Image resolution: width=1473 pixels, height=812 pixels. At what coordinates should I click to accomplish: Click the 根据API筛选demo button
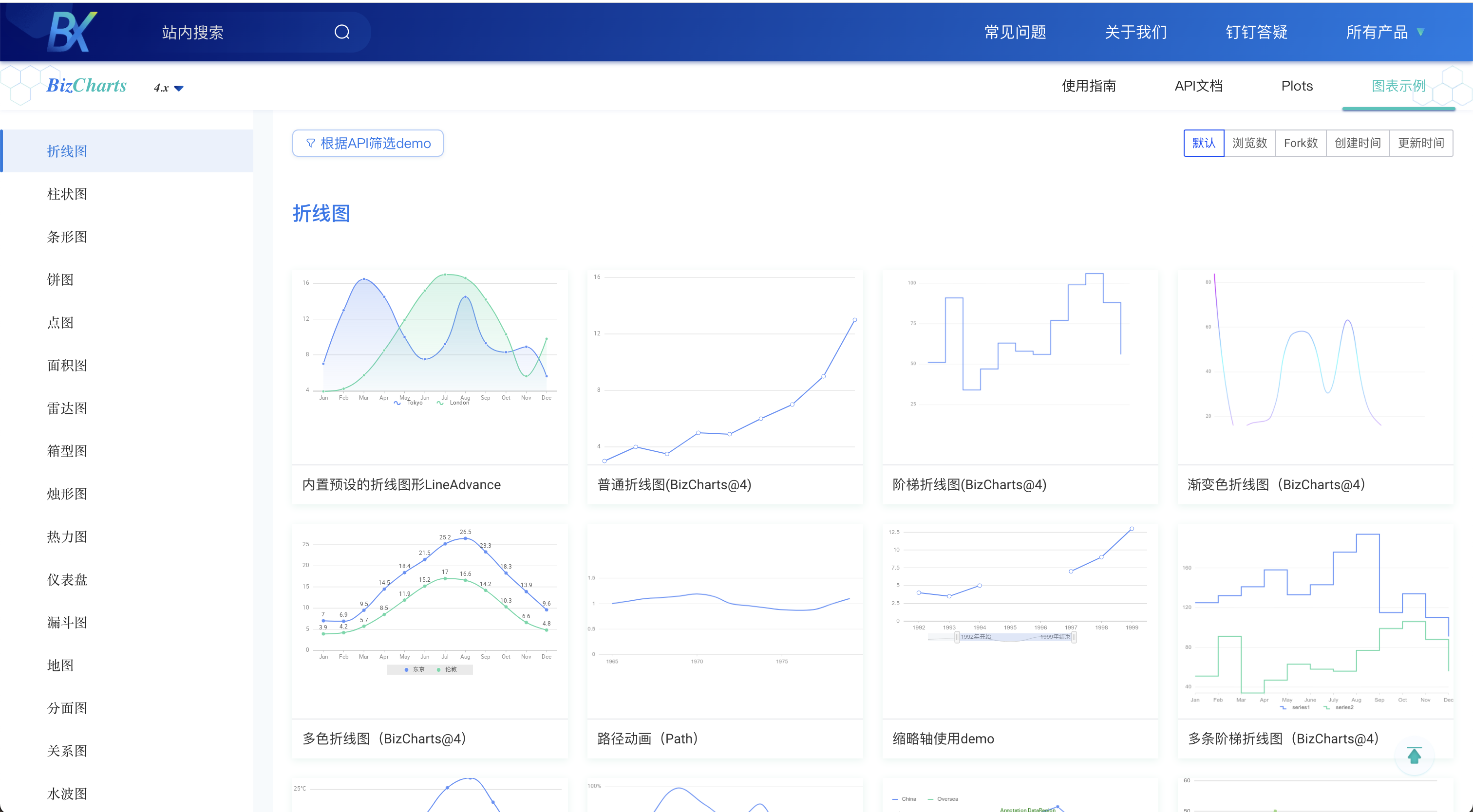(x=368, y=144)
